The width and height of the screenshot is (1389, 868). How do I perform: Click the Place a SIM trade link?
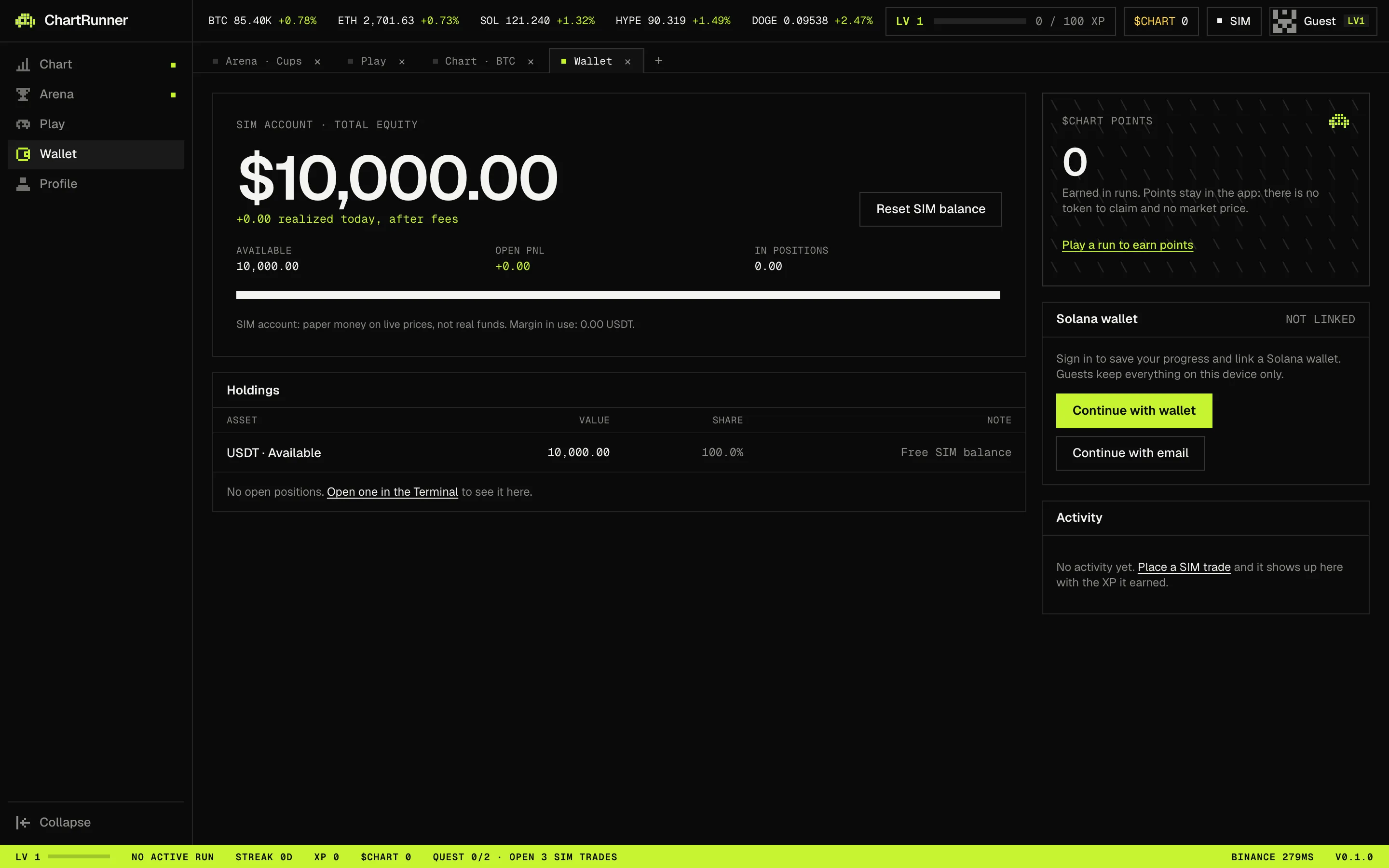click(1184, 567)
